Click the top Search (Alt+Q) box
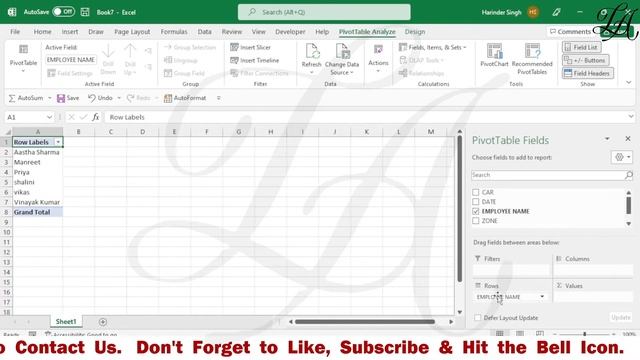 [x=324, y=12]
